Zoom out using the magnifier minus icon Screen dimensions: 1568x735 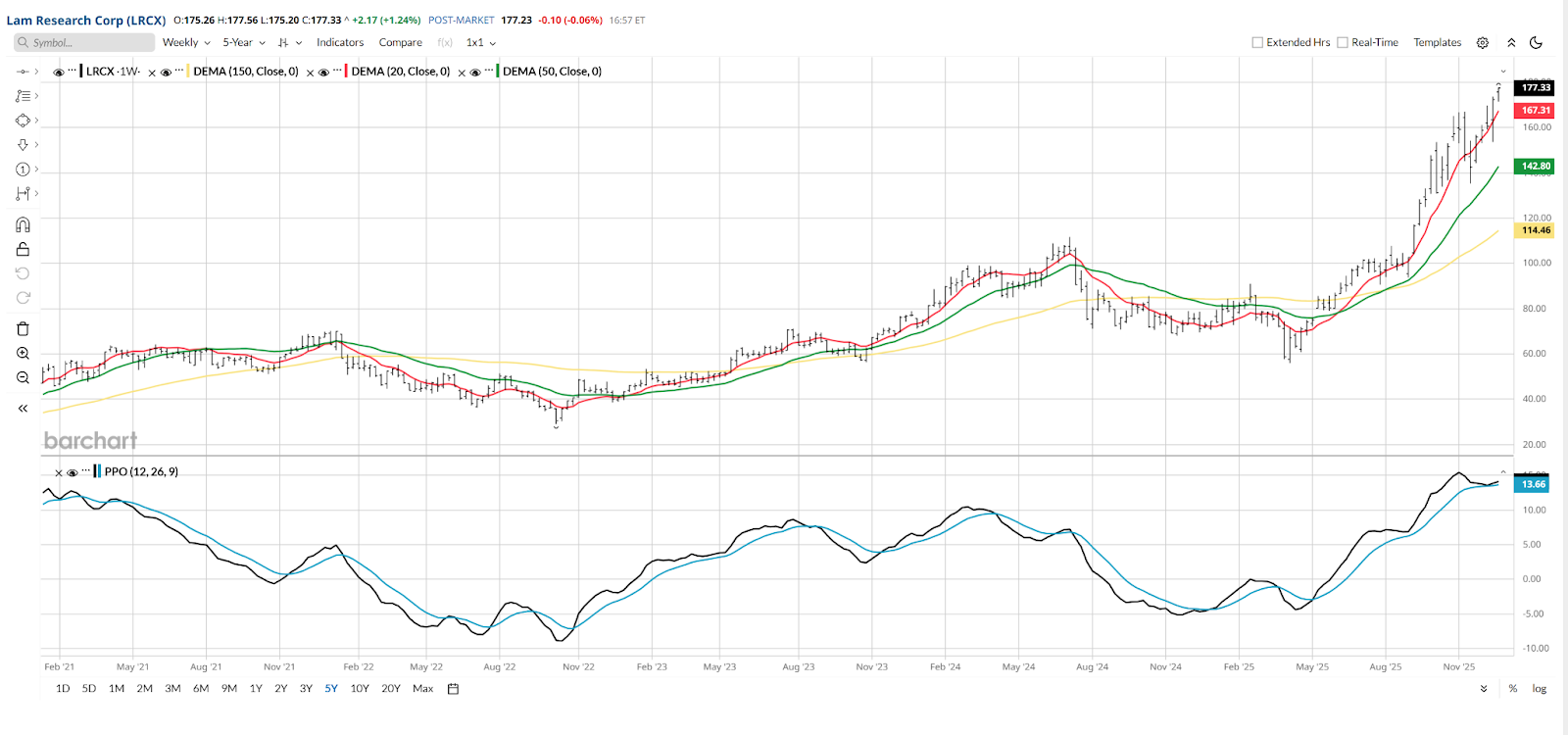[x=23, y=377]
